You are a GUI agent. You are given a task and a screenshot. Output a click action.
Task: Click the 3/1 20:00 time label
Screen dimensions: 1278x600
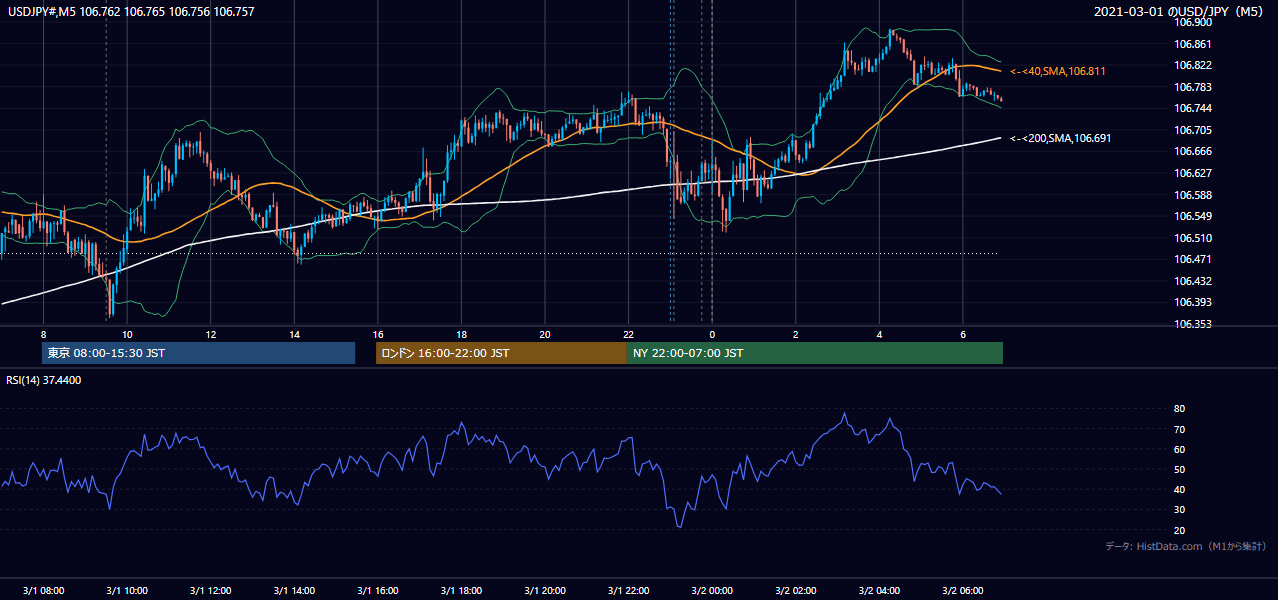[544, 591]
